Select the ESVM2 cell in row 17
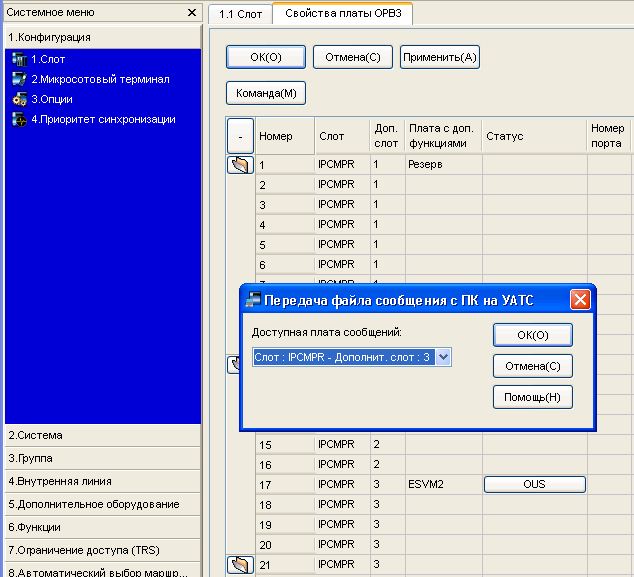Viewport: 634px width, 577px height. click(444, 484)
